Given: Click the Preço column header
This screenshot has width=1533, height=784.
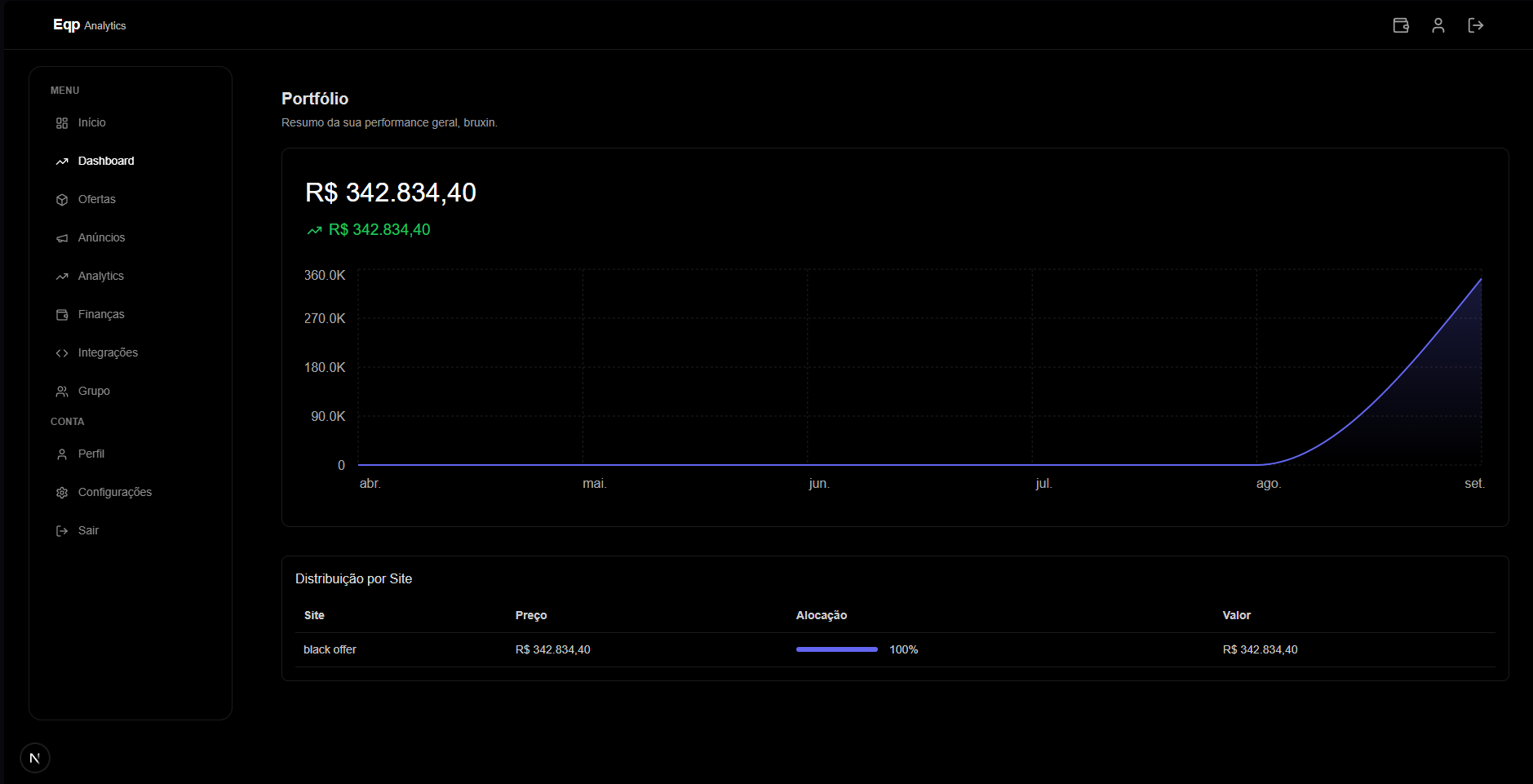Looking at the screenshot, I should click(531, 615).
